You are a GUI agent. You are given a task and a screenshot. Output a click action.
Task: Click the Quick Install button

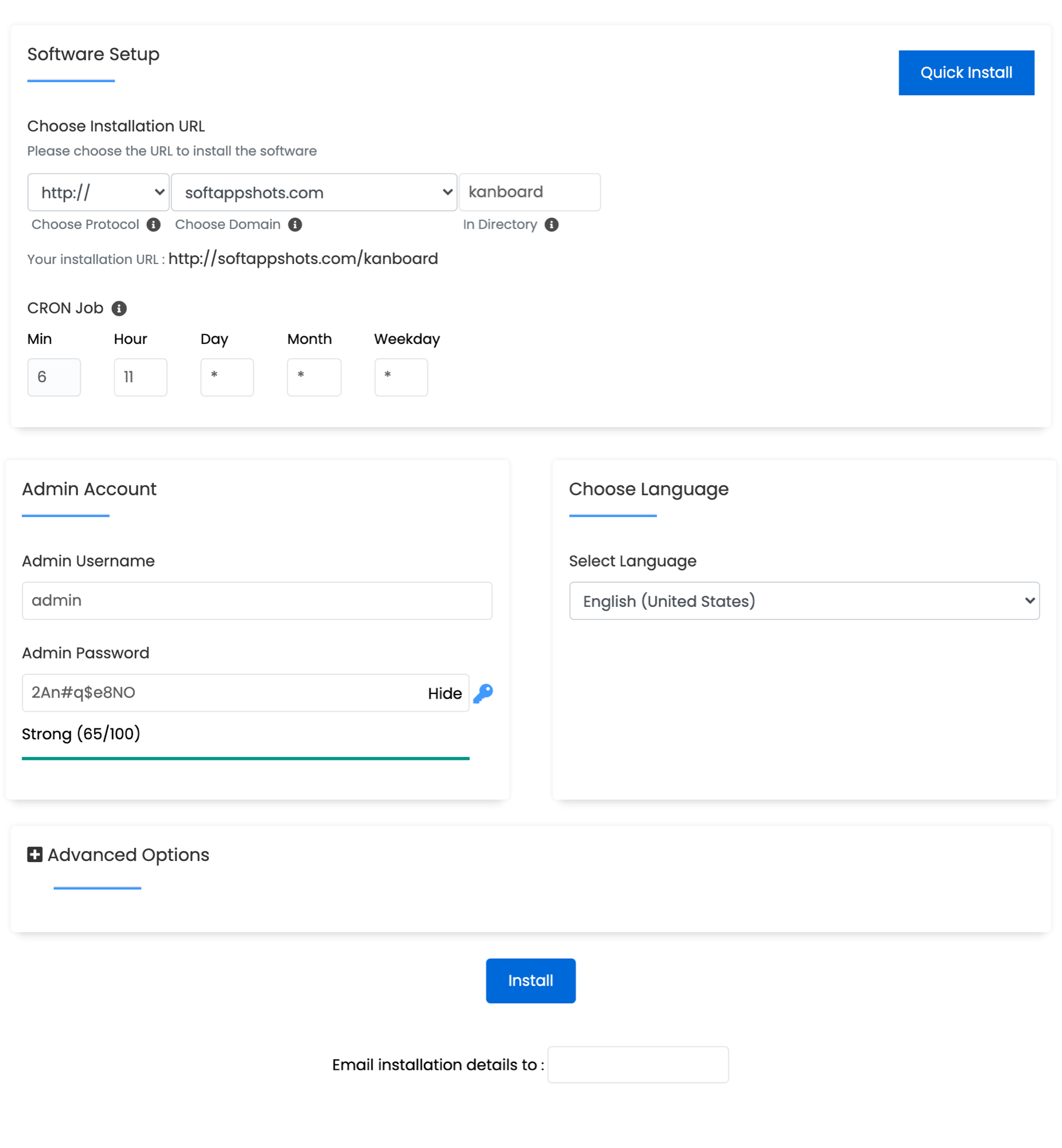[x=966, y=72]
